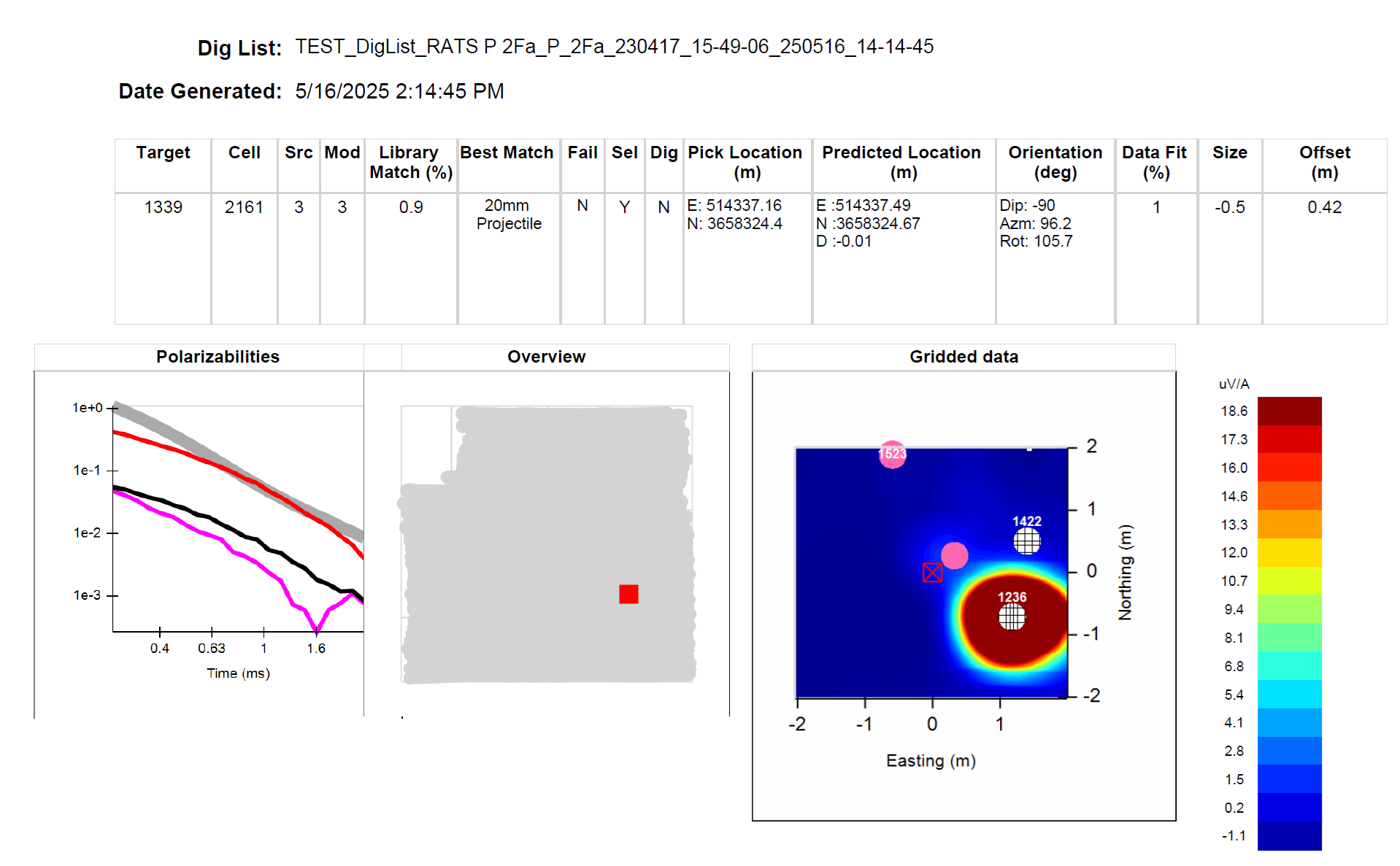This screenshot has width=1400, height=866.
Task: Click the hatched 1422 target marker
Action: pos(1027,541)
